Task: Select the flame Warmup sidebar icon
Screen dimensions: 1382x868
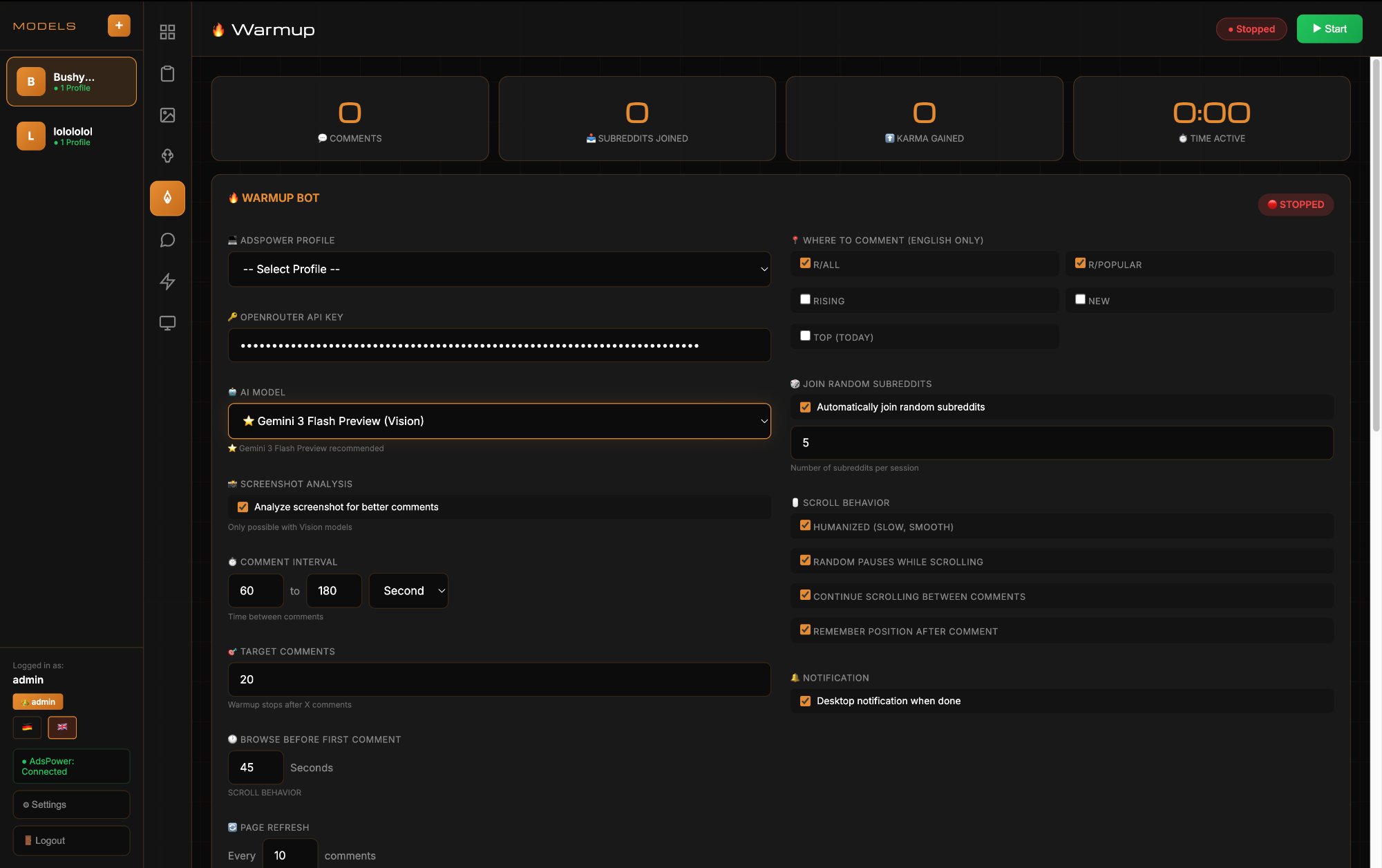Action: click(167, 198)
